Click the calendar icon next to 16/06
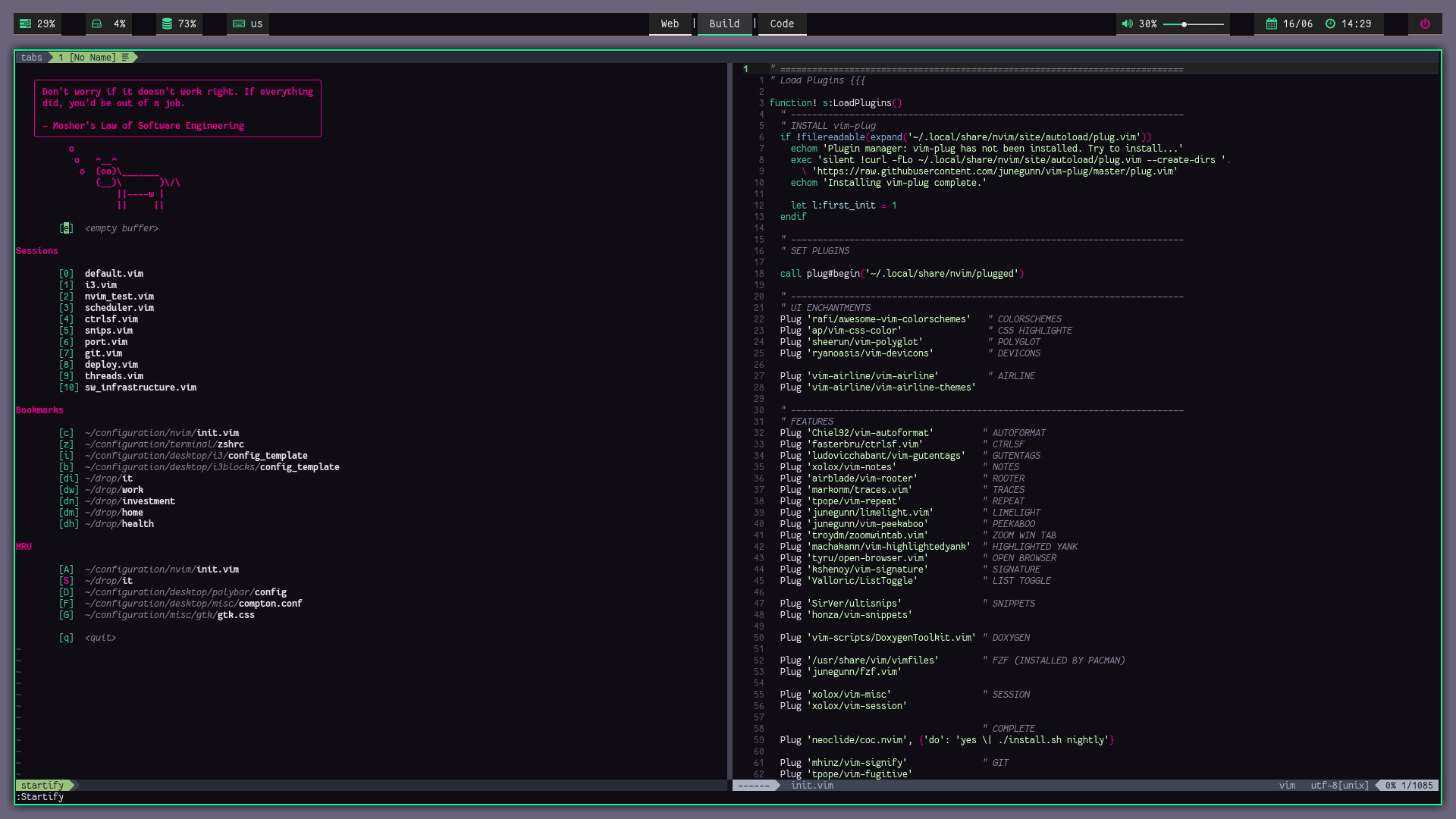The height and width of the screenshot is (819, 1456). (x=1272, y=24)
